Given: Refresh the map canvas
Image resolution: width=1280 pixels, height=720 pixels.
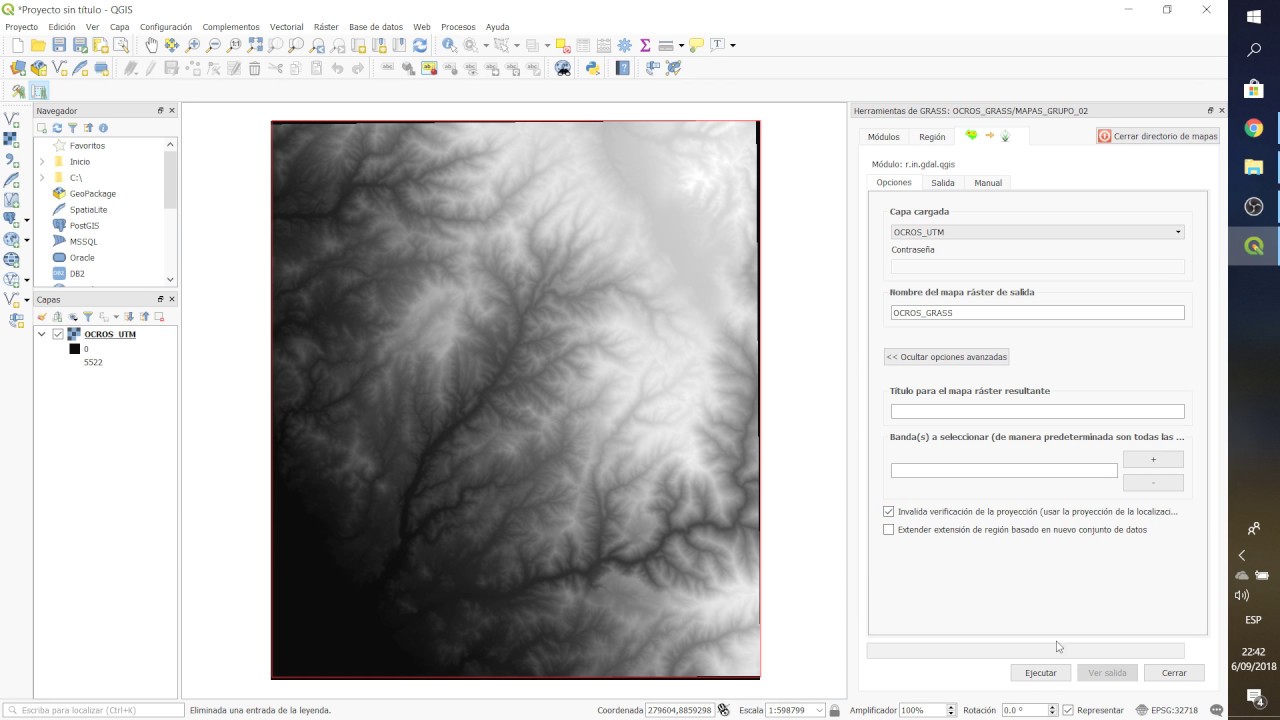Looking at the screenshot, I should [420, 45].
